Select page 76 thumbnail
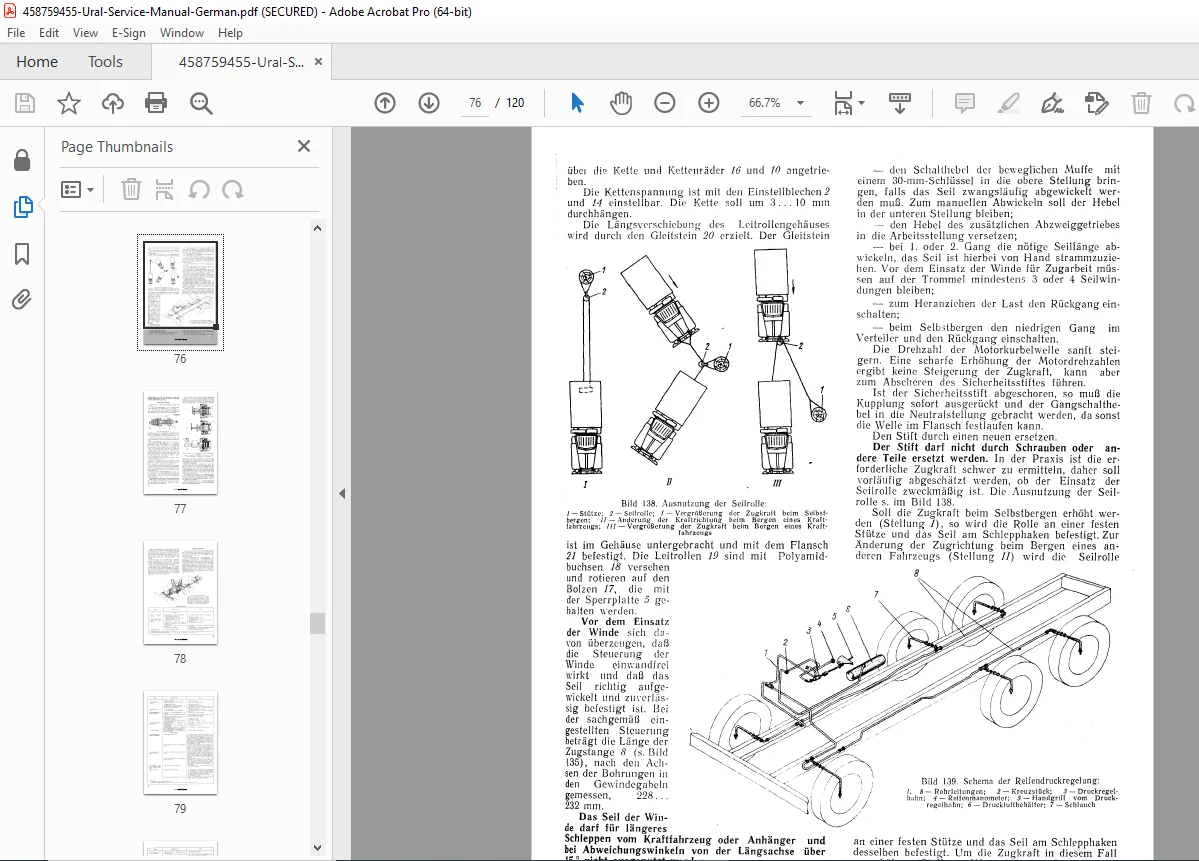Viewport: 1199px width, 861px height. [x=180, y=293]
